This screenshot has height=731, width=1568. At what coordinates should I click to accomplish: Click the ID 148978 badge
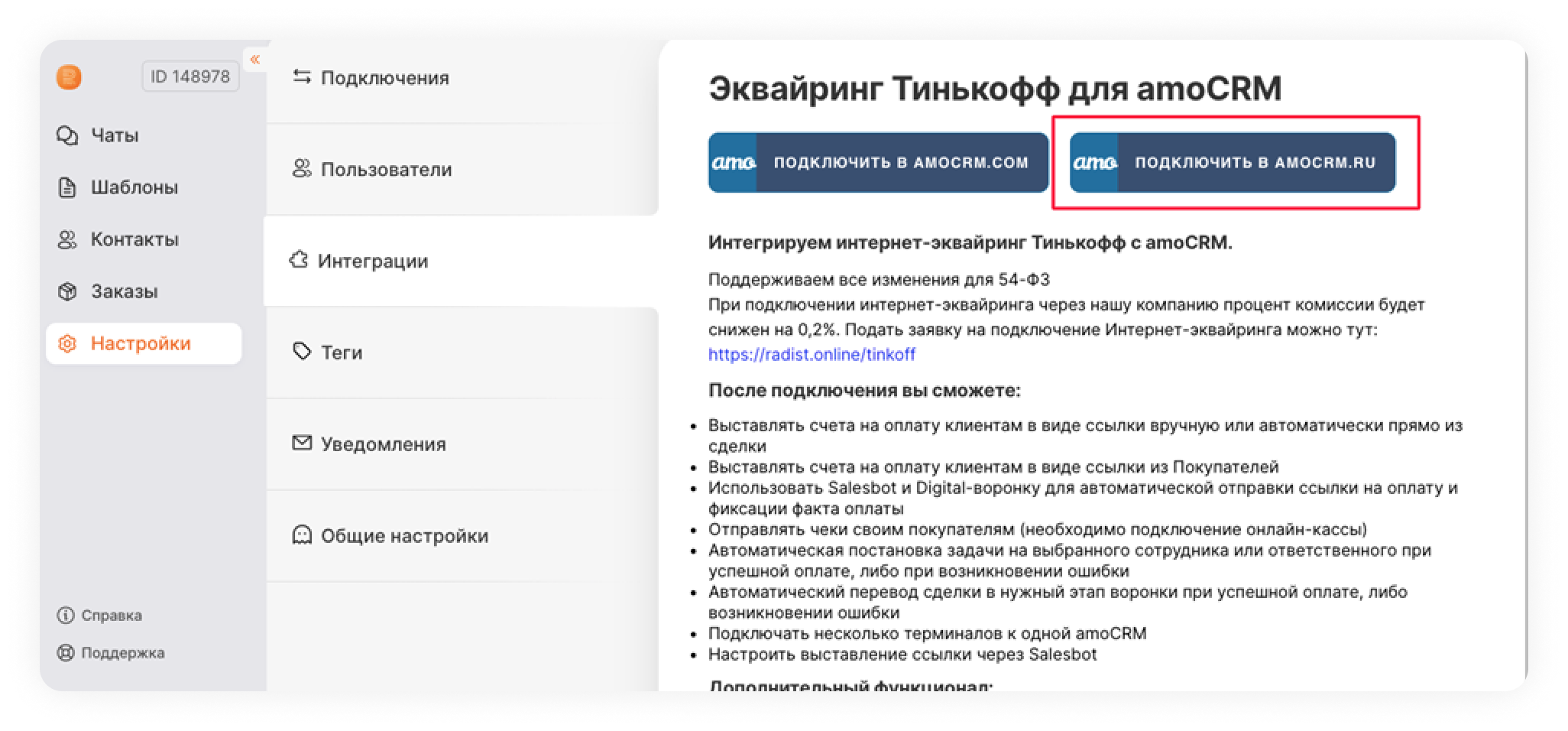point(190,76)
